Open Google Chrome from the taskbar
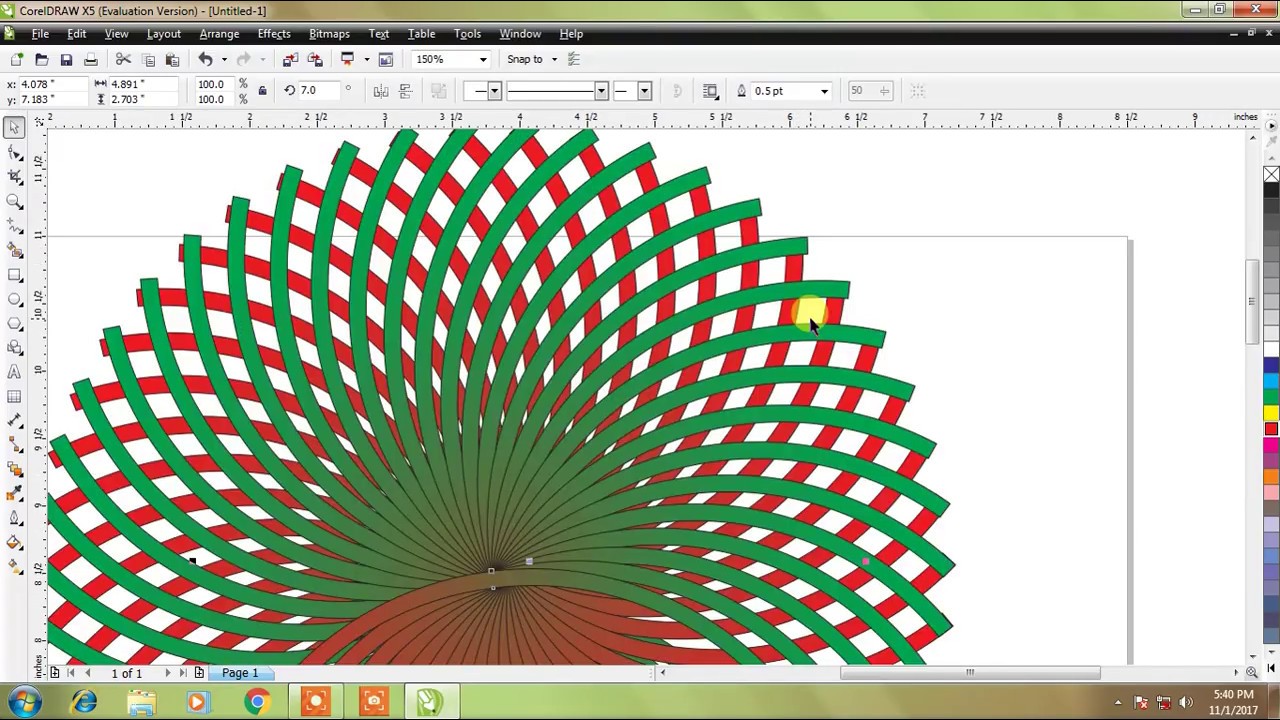The width and height of the screenshot is (1280, 720). click(x=257, y=702)
